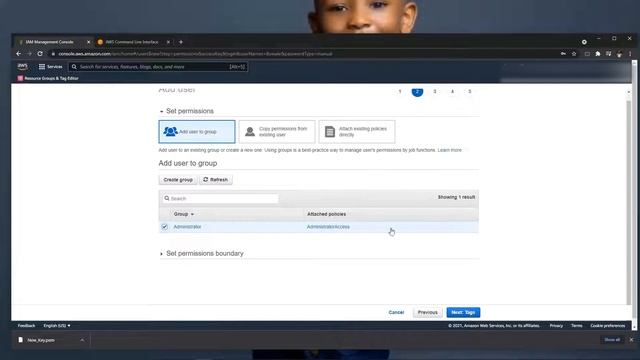Open the English (US) language dropdown
The height and width of the screenshot is (360, 640).
pyautogui.click(x=57, y=326)
